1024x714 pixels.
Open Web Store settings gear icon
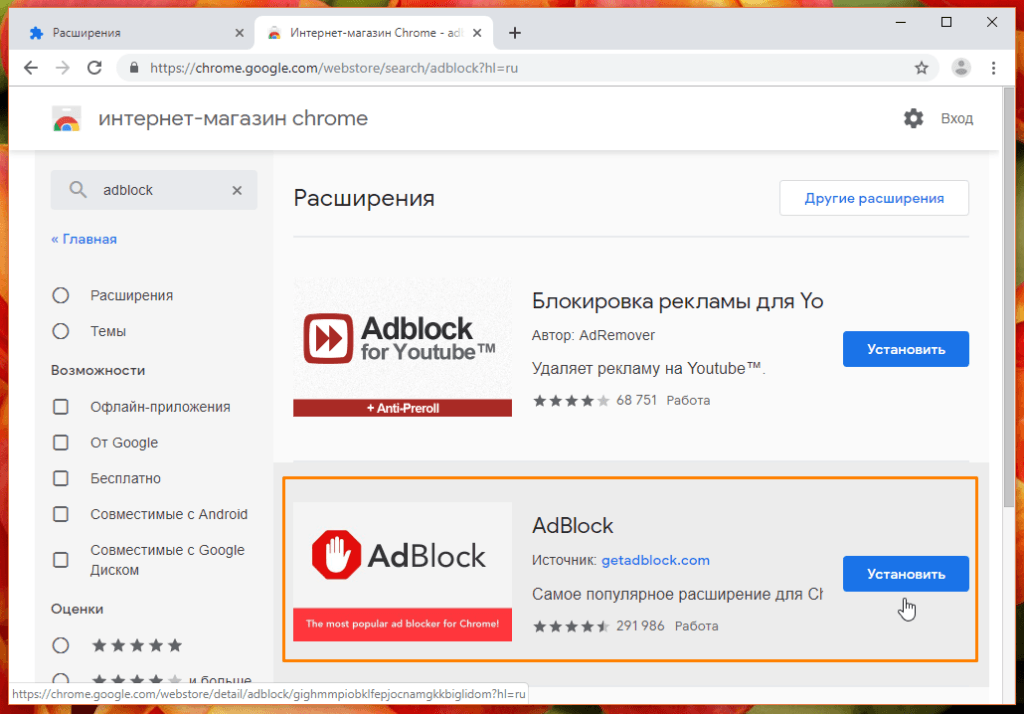pyautogui.click(x=913, y=118)
